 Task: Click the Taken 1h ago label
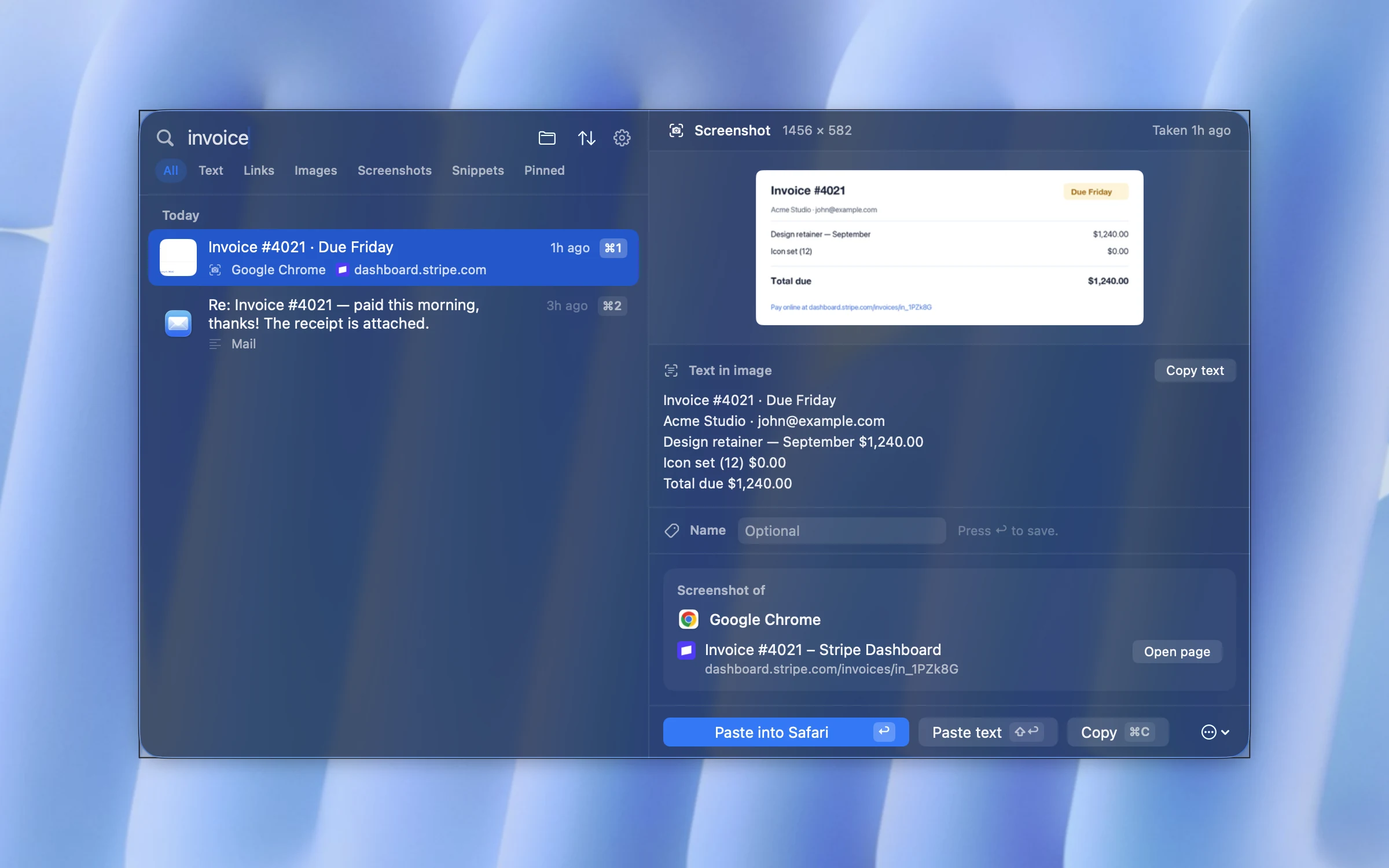coord(1191,130)
